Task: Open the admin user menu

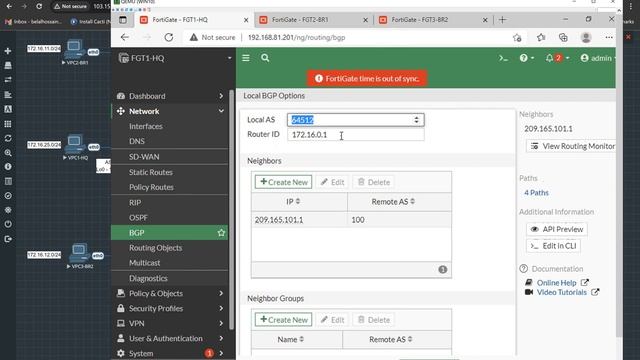Action: pyautogui.click(x=598, y=58)
